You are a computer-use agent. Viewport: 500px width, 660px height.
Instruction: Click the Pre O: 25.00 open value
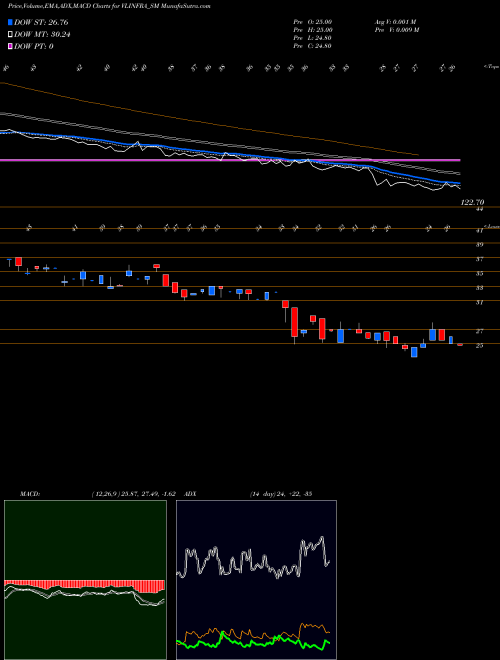[313, 22]
